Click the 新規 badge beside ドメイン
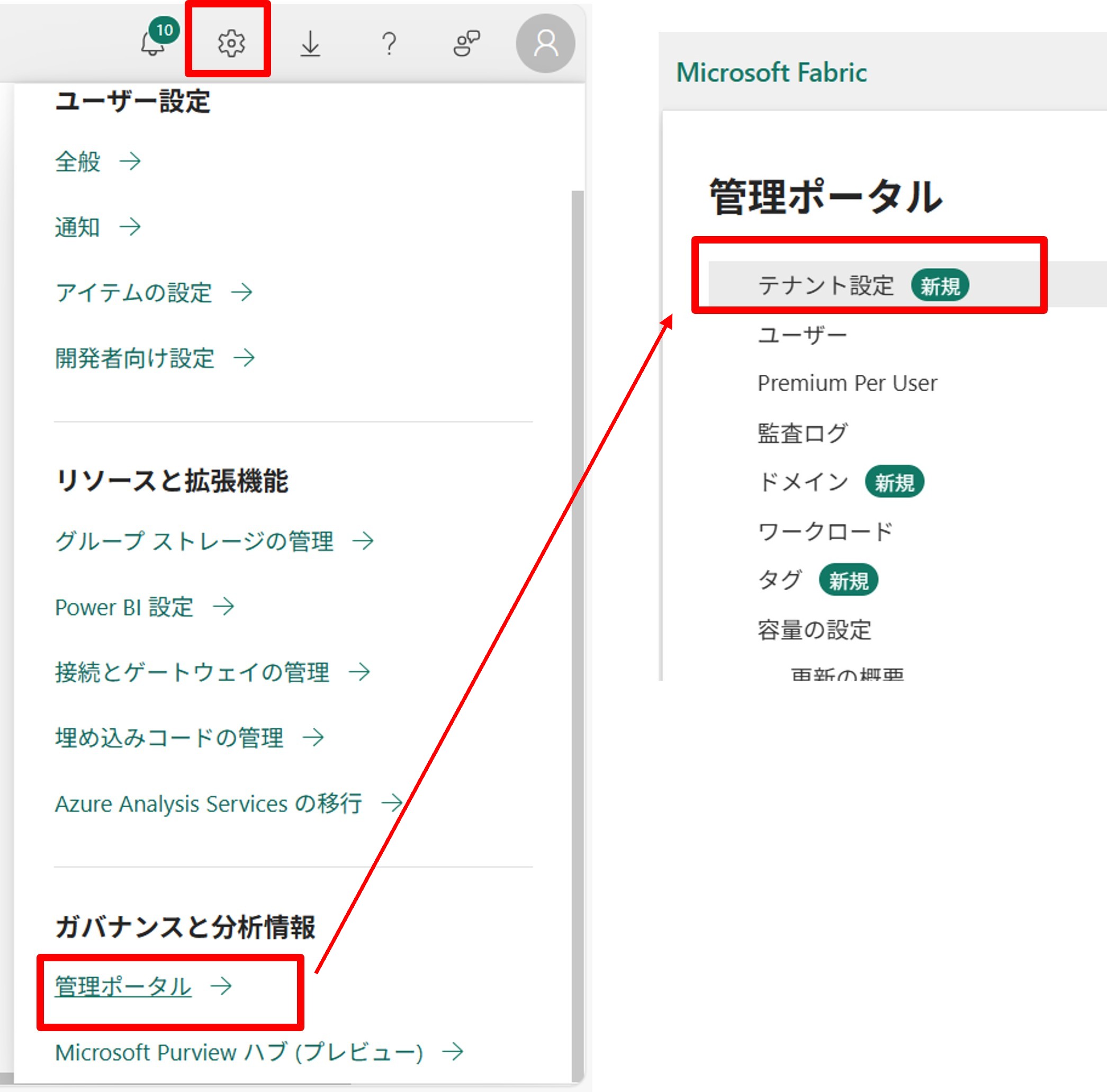The image size is (1107, 1092). coord(894,482)
